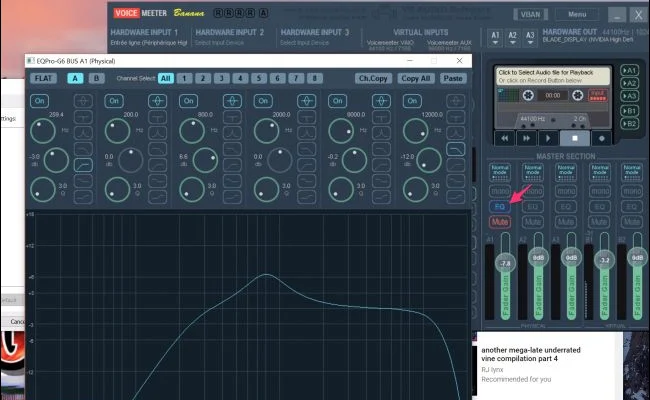Image resolution: width=650 pixels, height=400 pixels.
Task: Enable EQ on bus B1
Action: click(x=599, y=206)
